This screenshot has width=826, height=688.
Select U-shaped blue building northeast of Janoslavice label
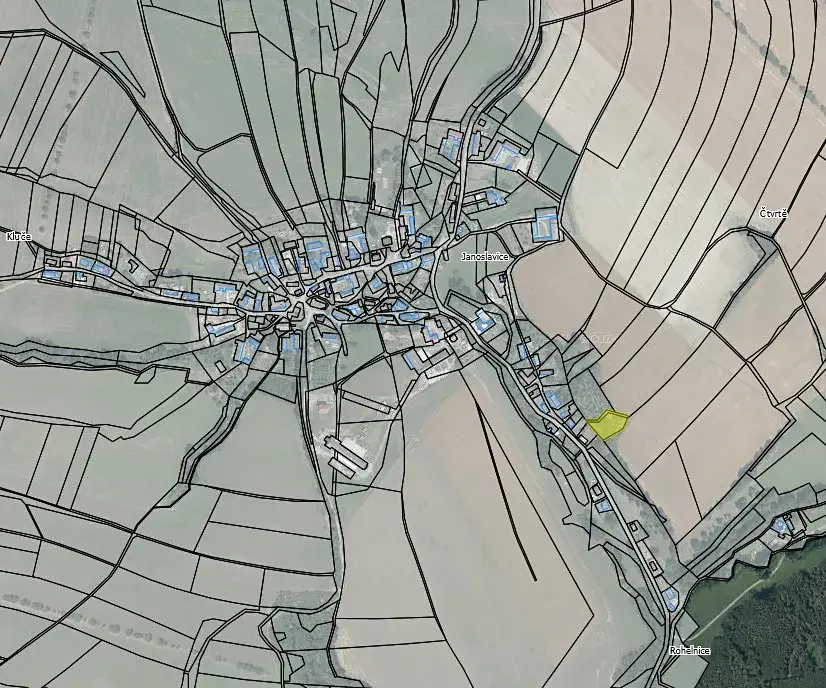(x=546, y=223)
